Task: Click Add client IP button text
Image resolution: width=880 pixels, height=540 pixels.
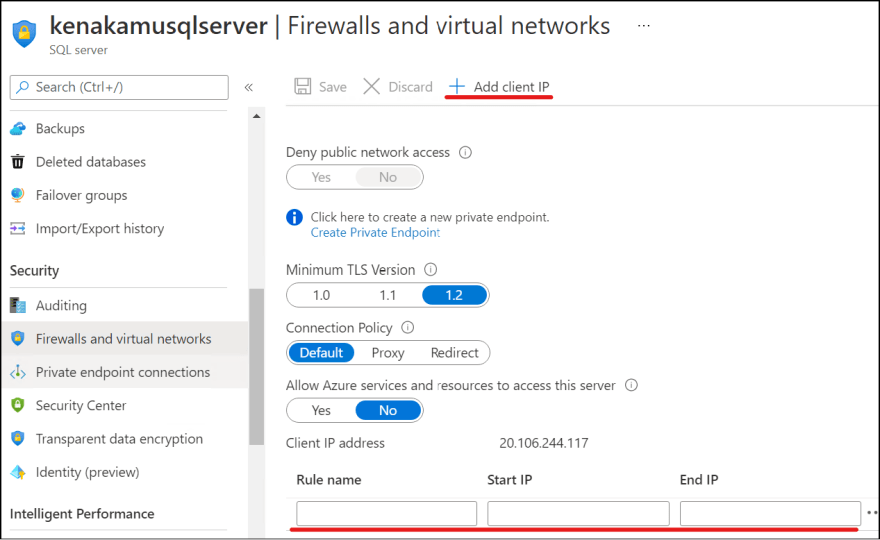Action: coord(511,87)
